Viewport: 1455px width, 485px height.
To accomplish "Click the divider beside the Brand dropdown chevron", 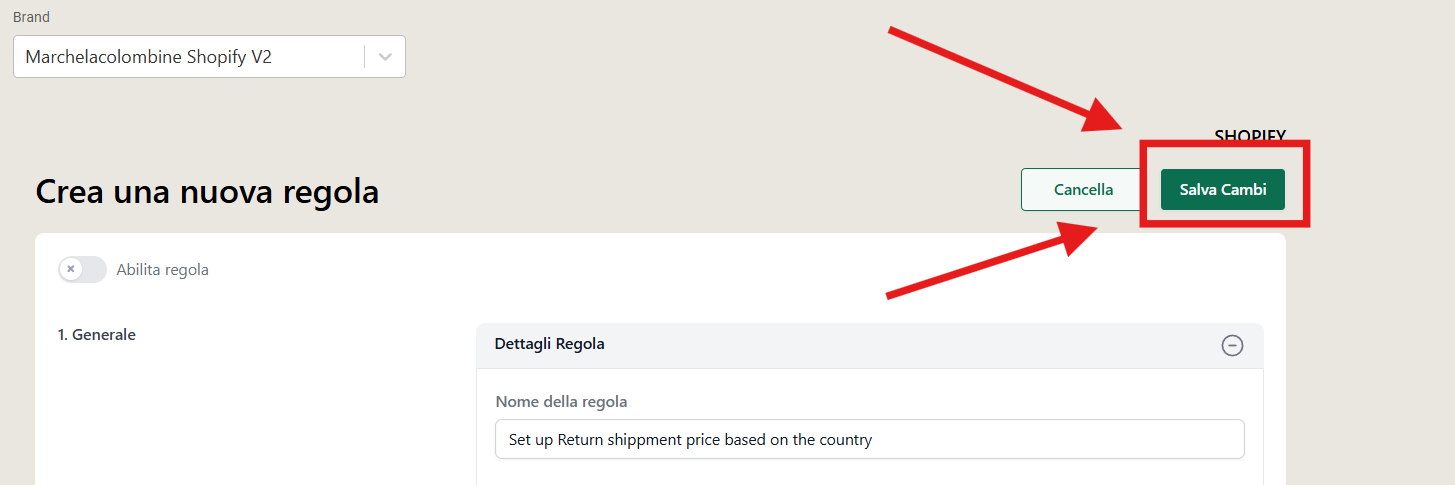I will (x=364, y=57).
